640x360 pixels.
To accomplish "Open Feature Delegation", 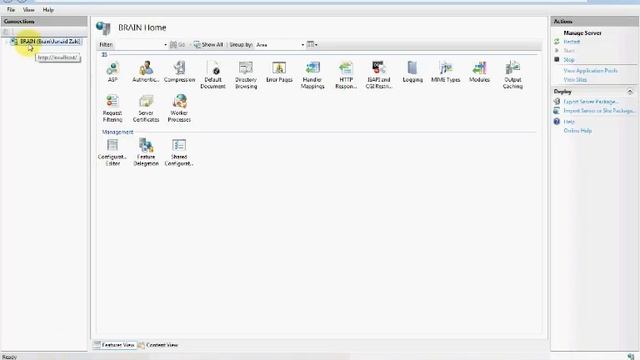I will (146, 152).
